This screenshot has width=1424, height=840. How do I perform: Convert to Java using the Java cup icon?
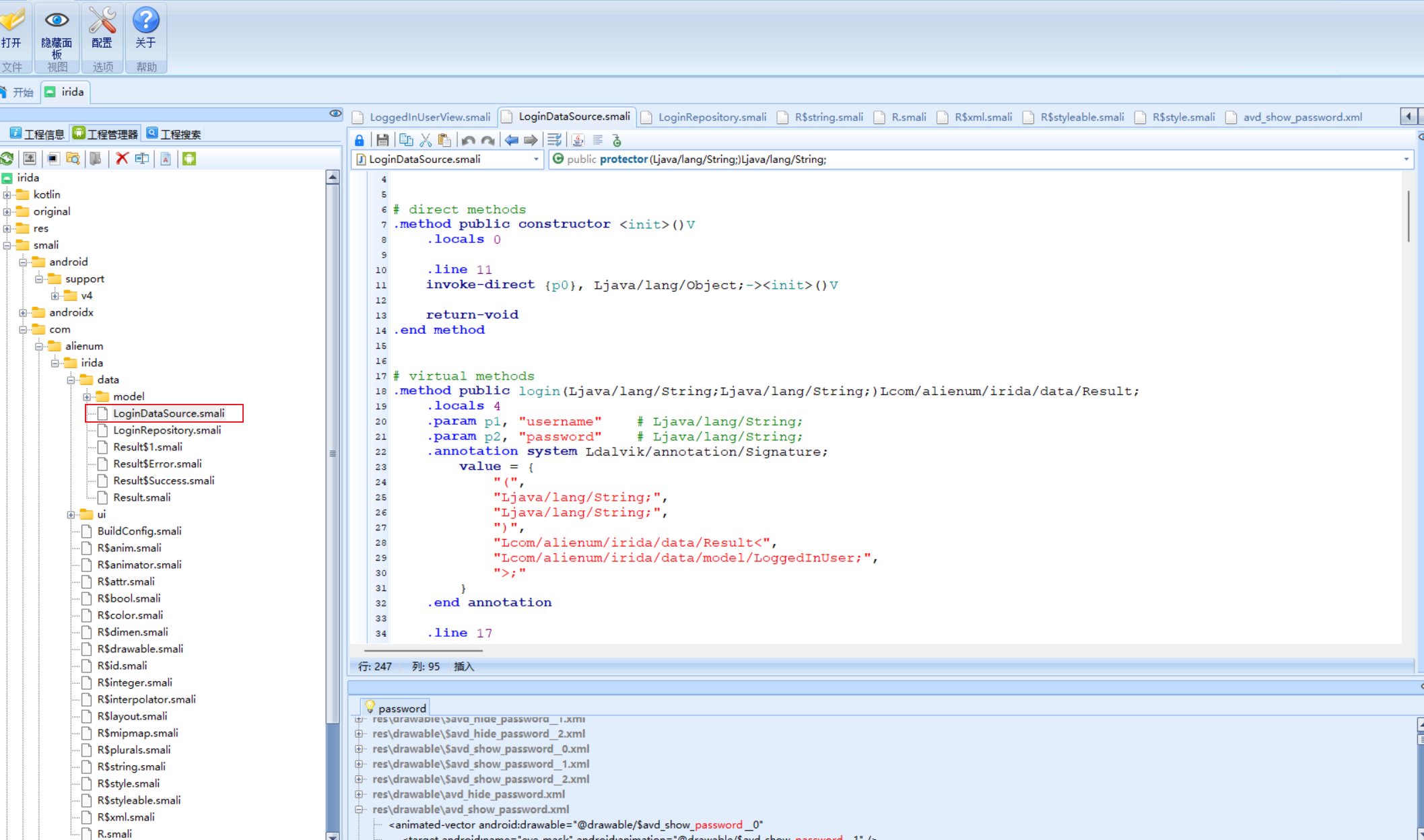pyautogui.click(x=578, y=140)
